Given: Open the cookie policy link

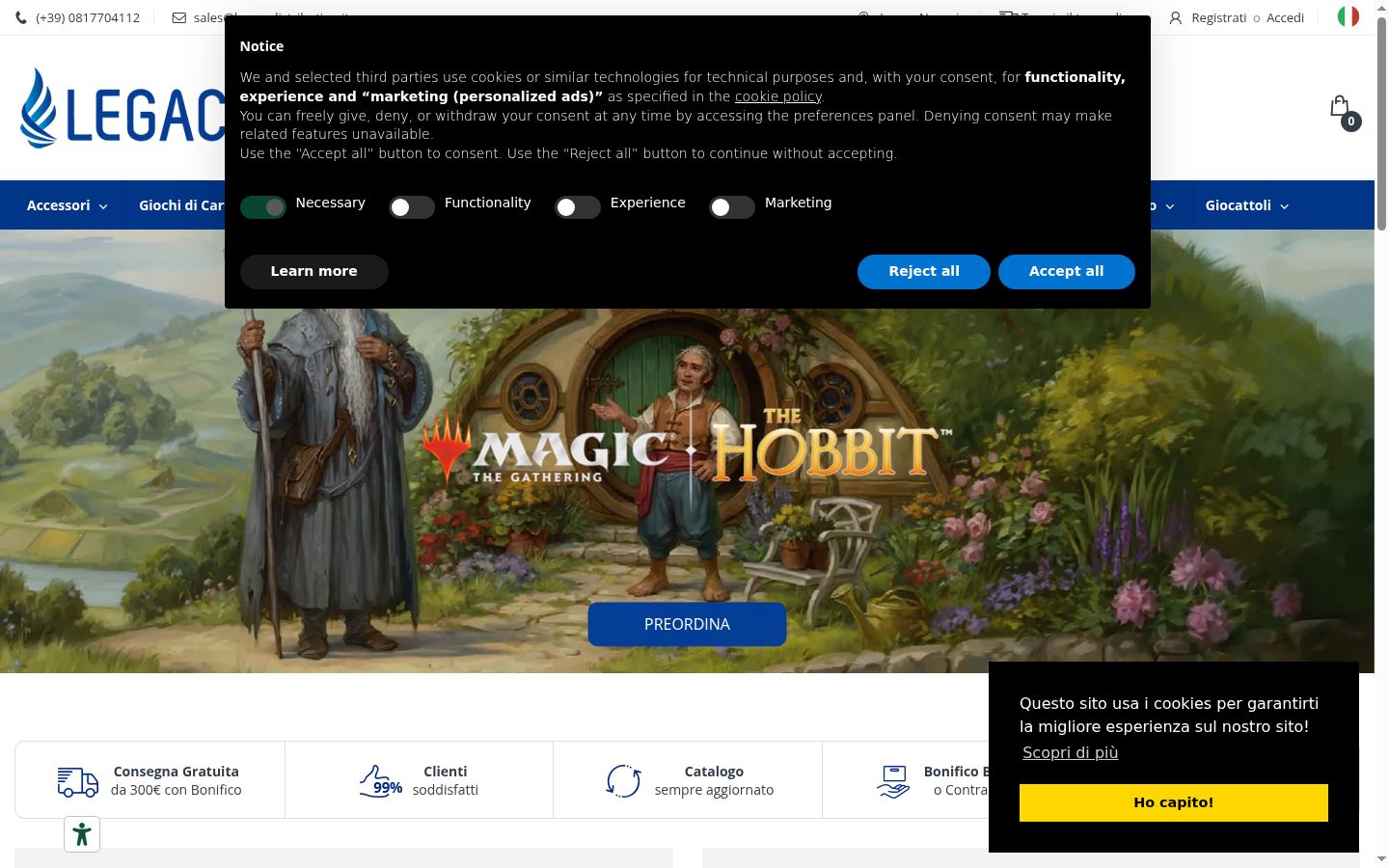Looking at the screenshot, I should [778, 96].
